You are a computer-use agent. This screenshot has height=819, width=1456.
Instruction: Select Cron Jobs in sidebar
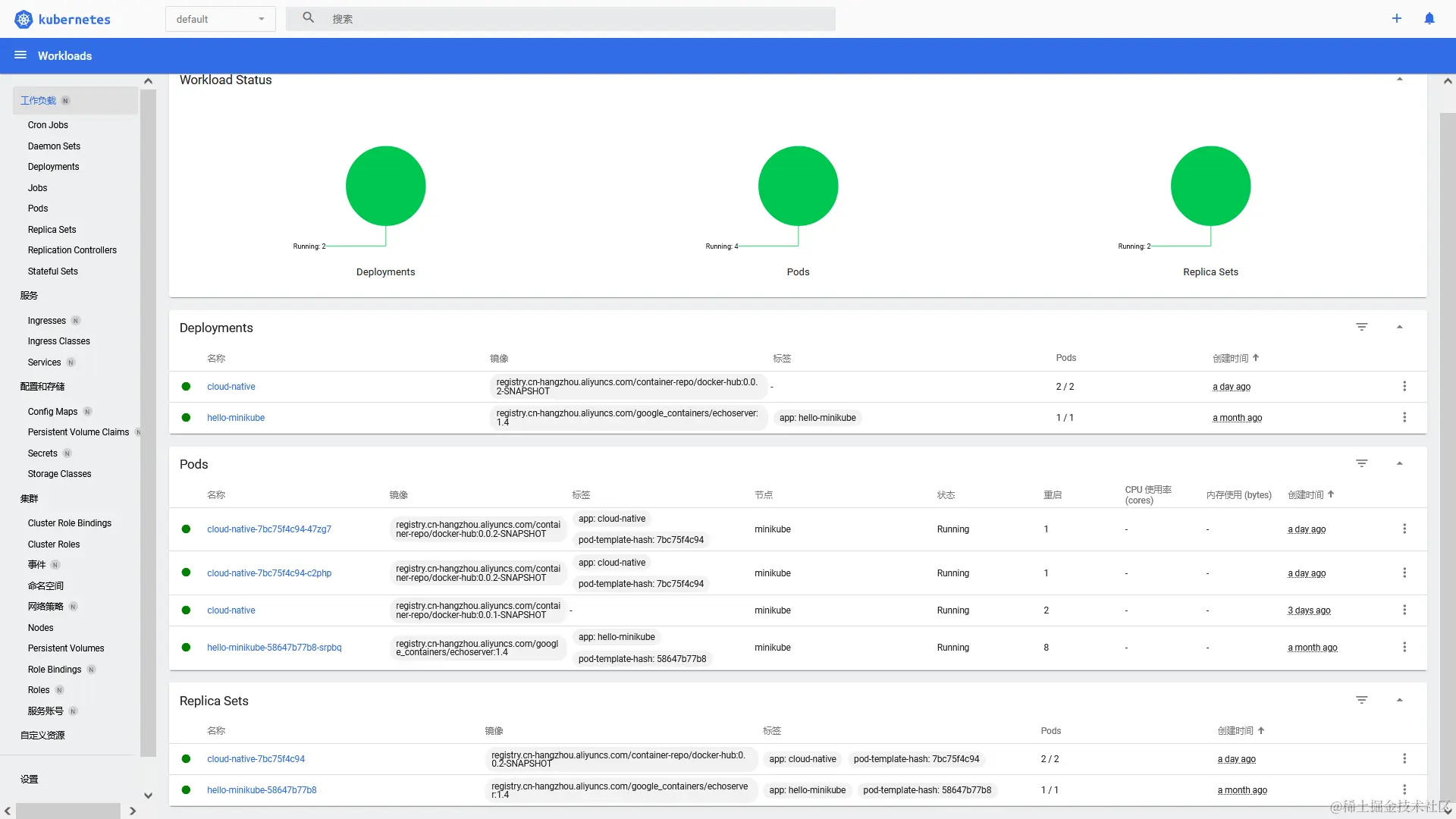(x=48, y=125)
